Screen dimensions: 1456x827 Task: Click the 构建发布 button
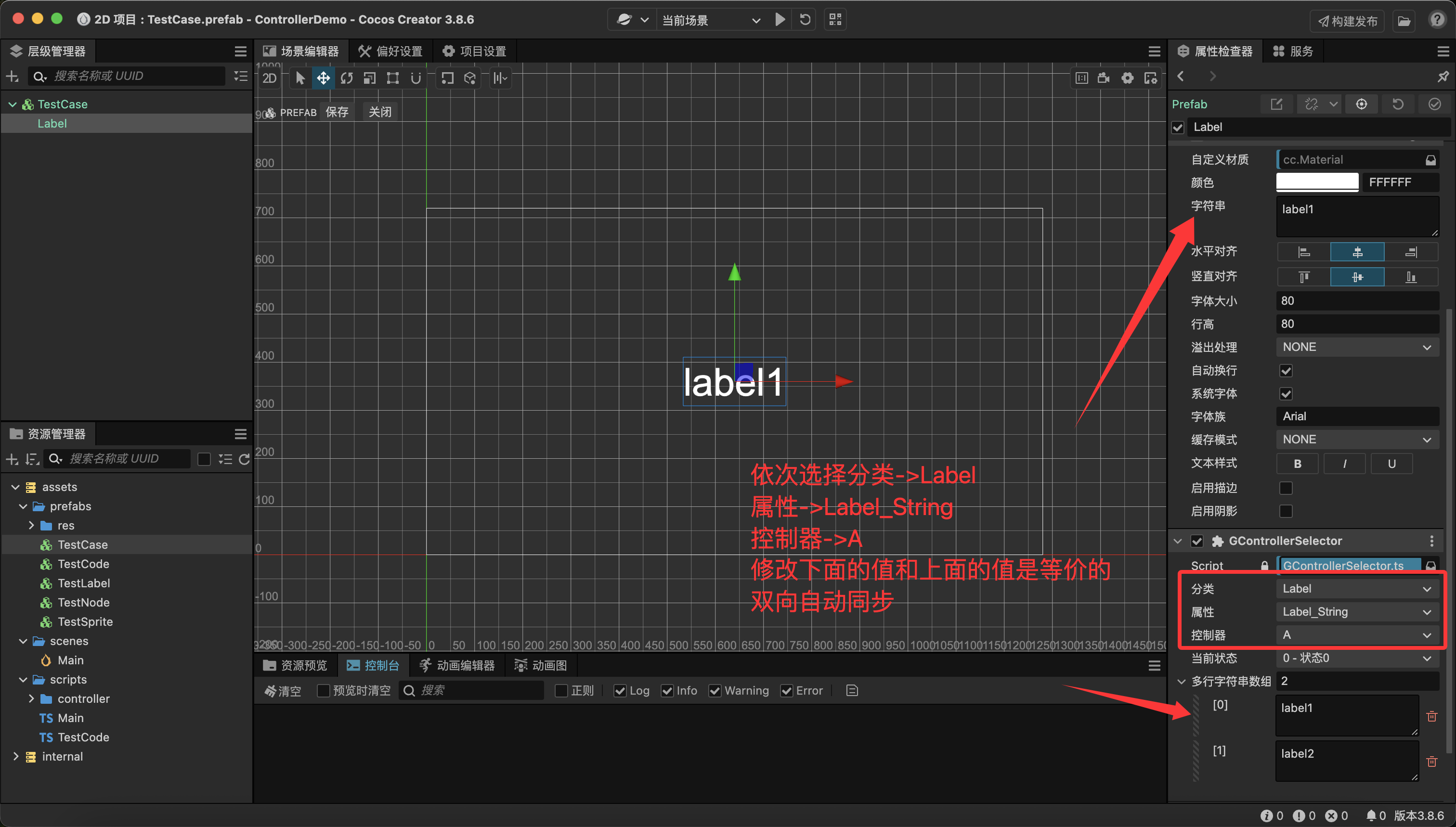click(1348, 21)
